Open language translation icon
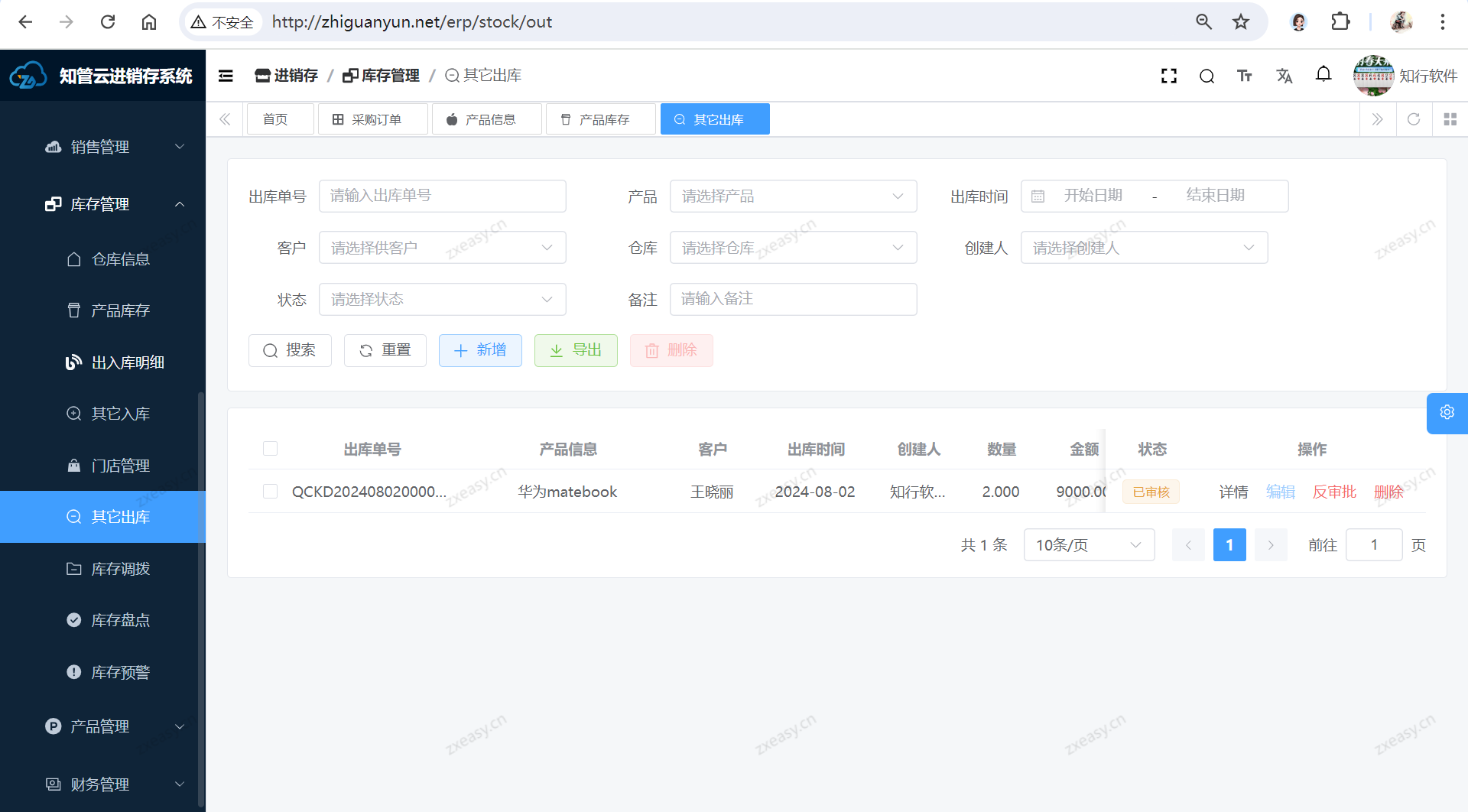The image size is (1468, 812). point(1284,76)
